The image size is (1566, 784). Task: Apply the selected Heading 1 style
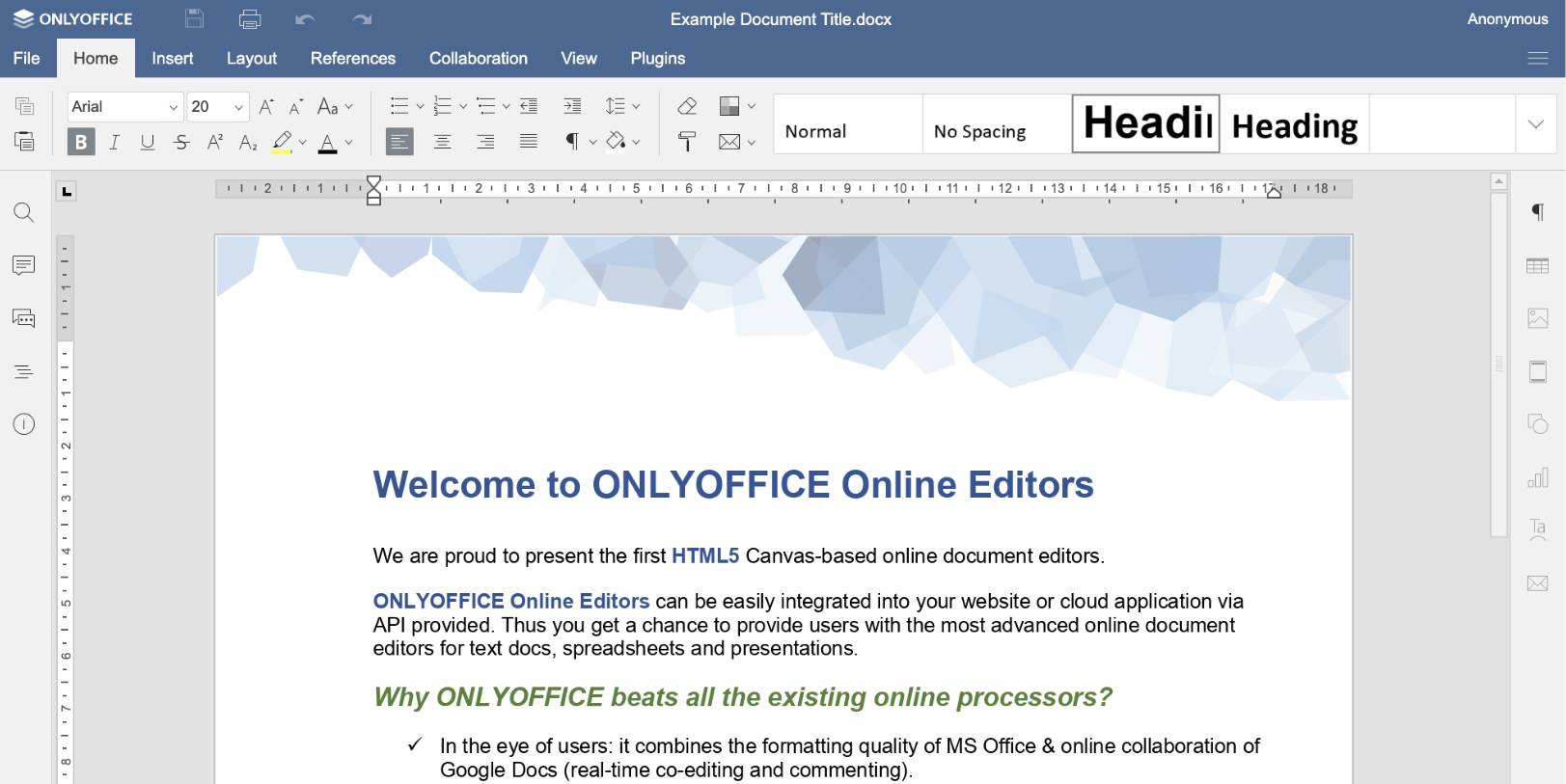pyautogui.click(x=1146, y=123)
